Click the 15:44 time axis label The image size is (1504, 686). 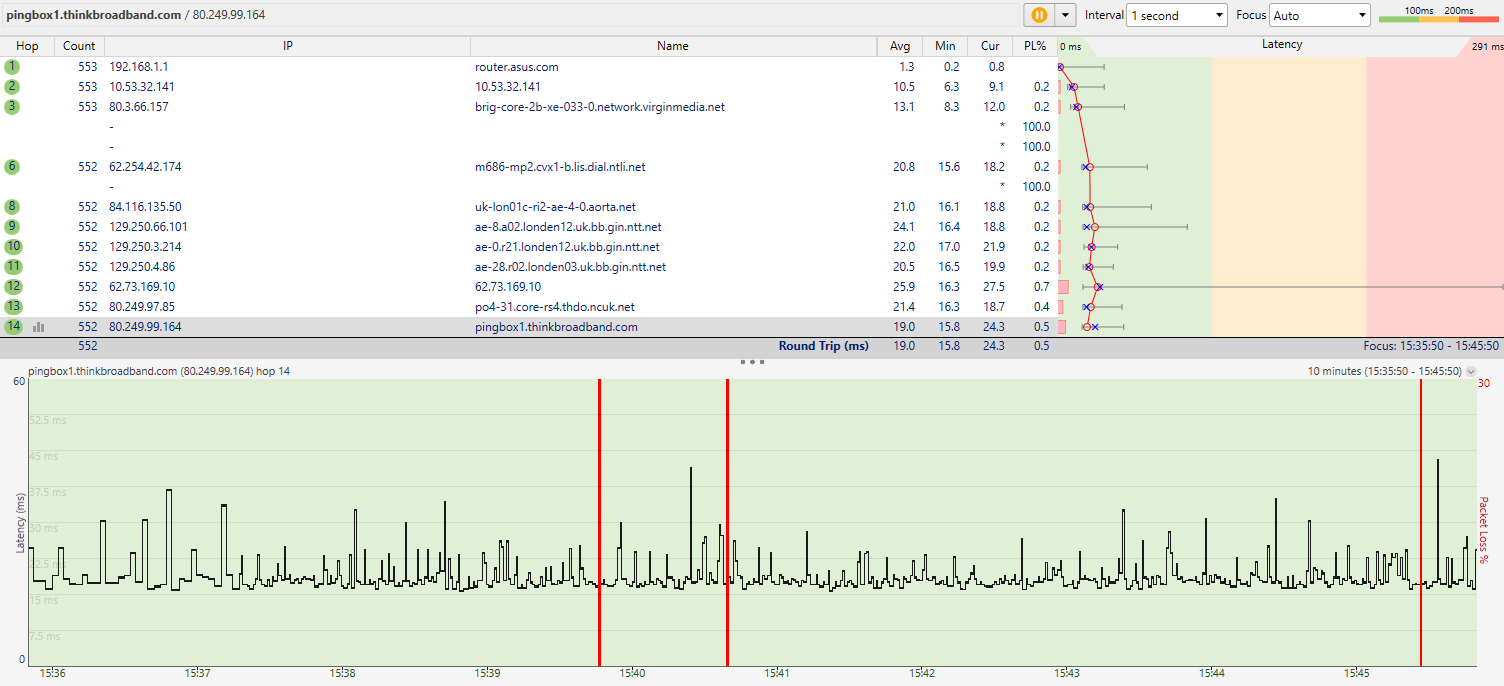pyautogui.click(x=1212, y=674)
